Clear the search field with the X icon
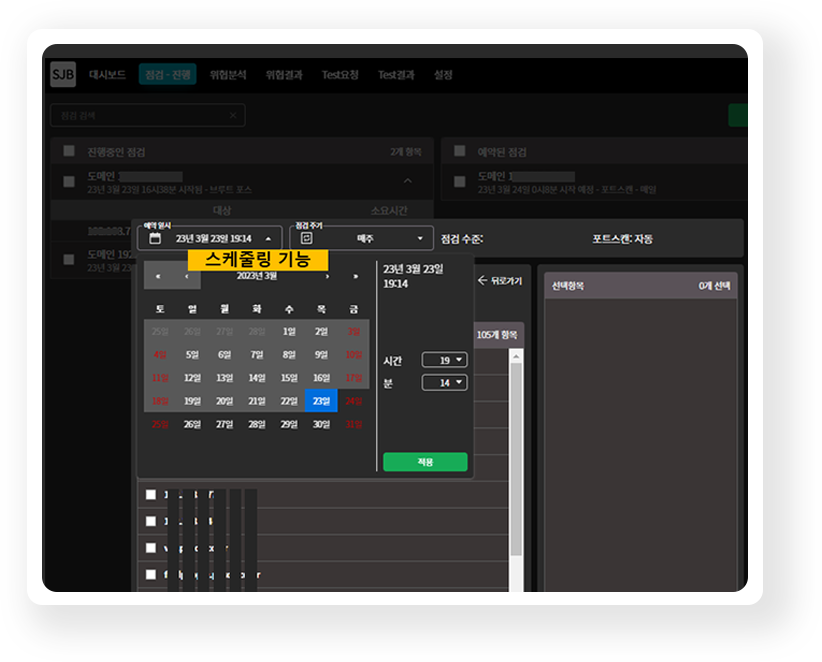Viewport: 822px width, 662px height. (x=232, y=116)
